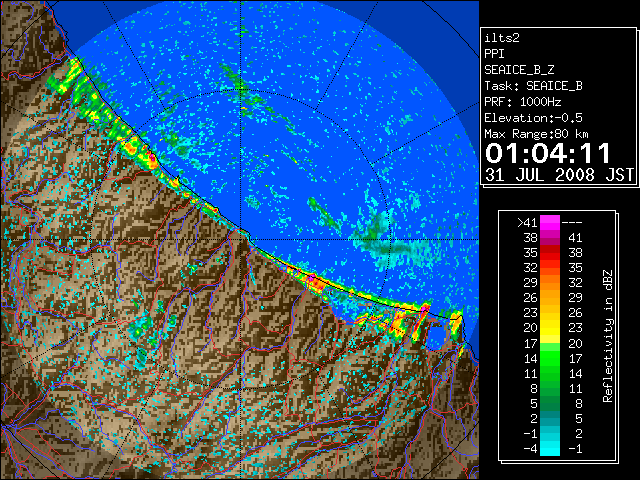Viewport: 640px width, 480px height.
Task: Click the 'Reflectivity in dBZ' axis label
Action: tap(607, 336)
